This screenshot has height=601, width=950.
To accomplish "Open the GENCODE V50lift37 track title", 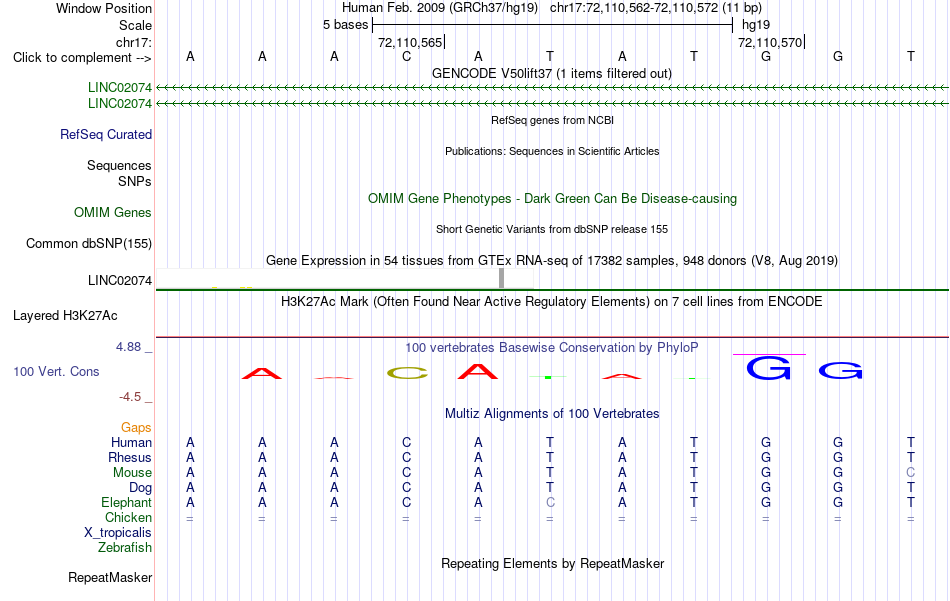I will pyautogui.click(x=551, y=73).
